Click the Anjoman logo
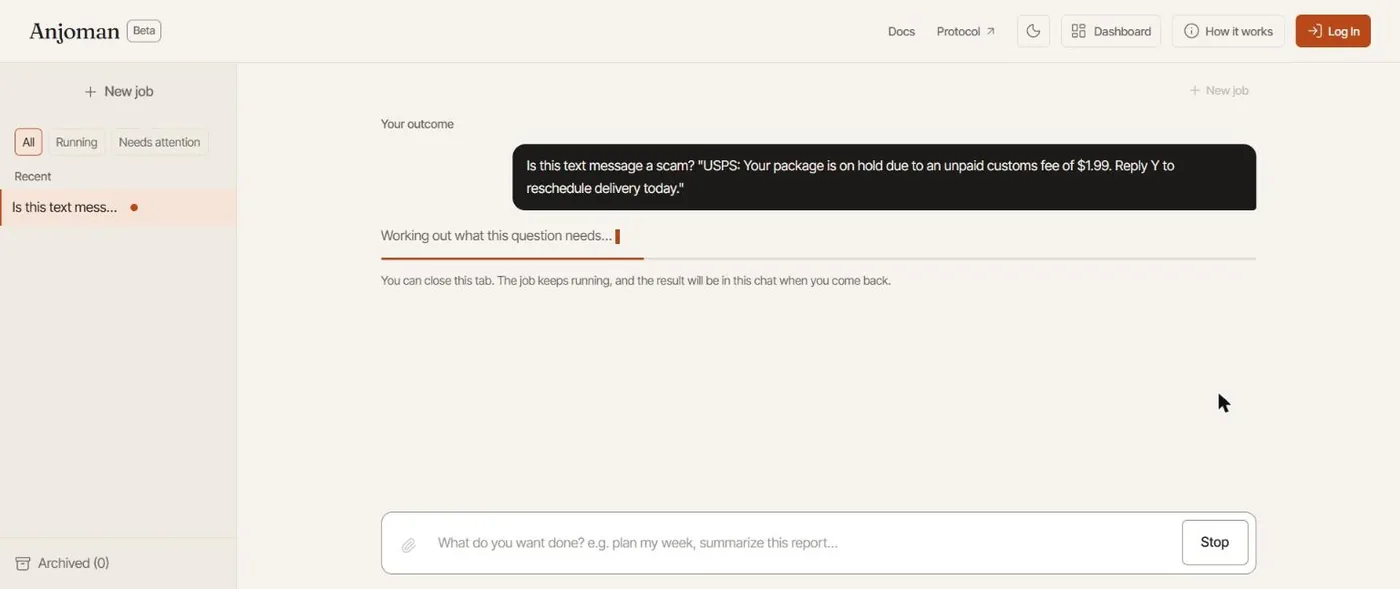 (x=74, y=31)
